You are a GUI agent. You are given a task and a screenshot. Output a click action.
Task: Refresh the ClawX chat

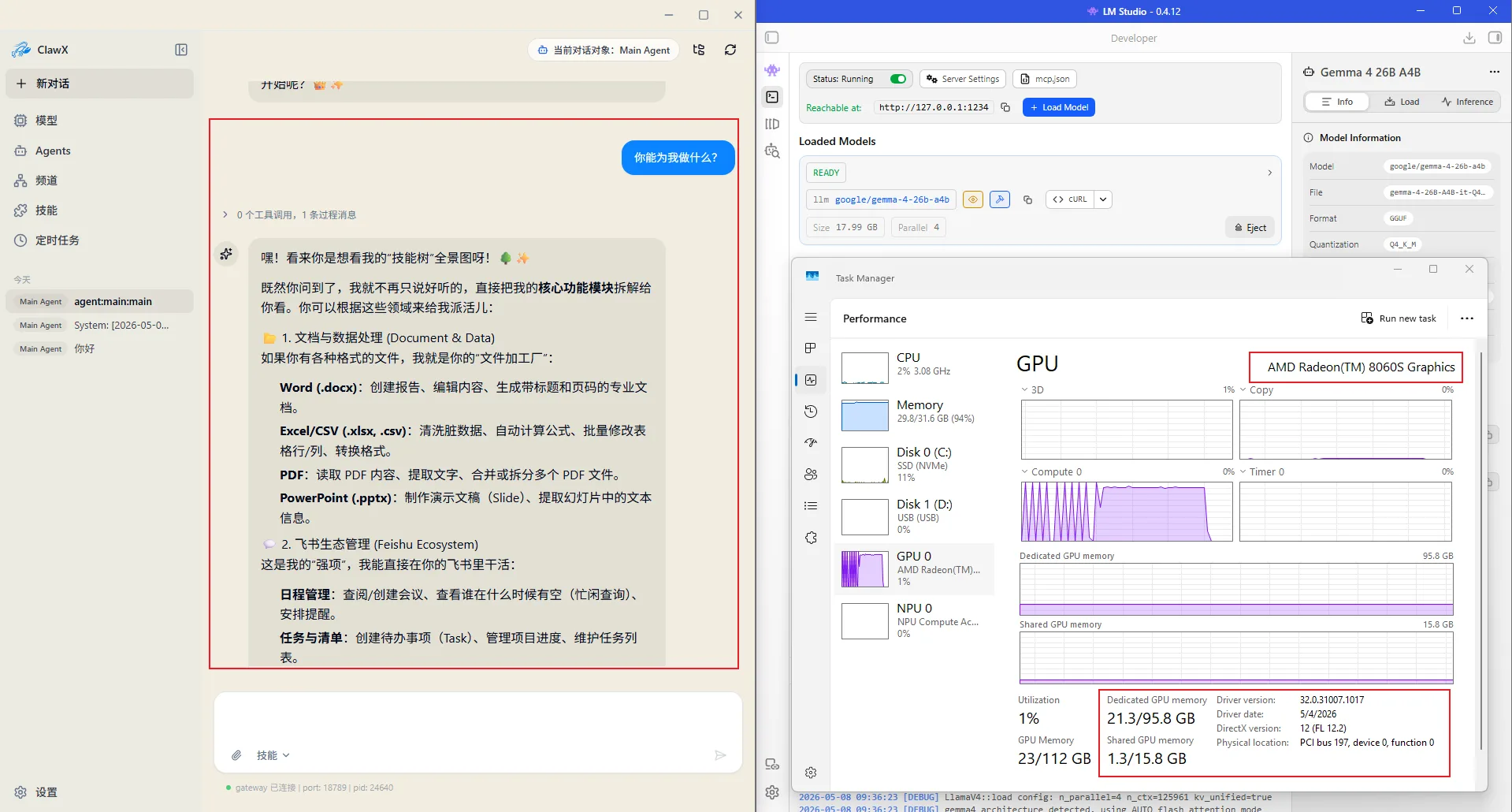point(730,50)
